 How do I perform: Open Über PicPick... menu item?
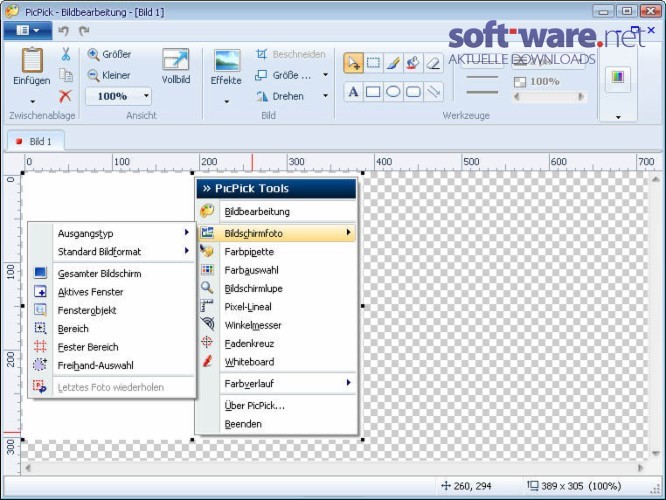pos(276,406)
